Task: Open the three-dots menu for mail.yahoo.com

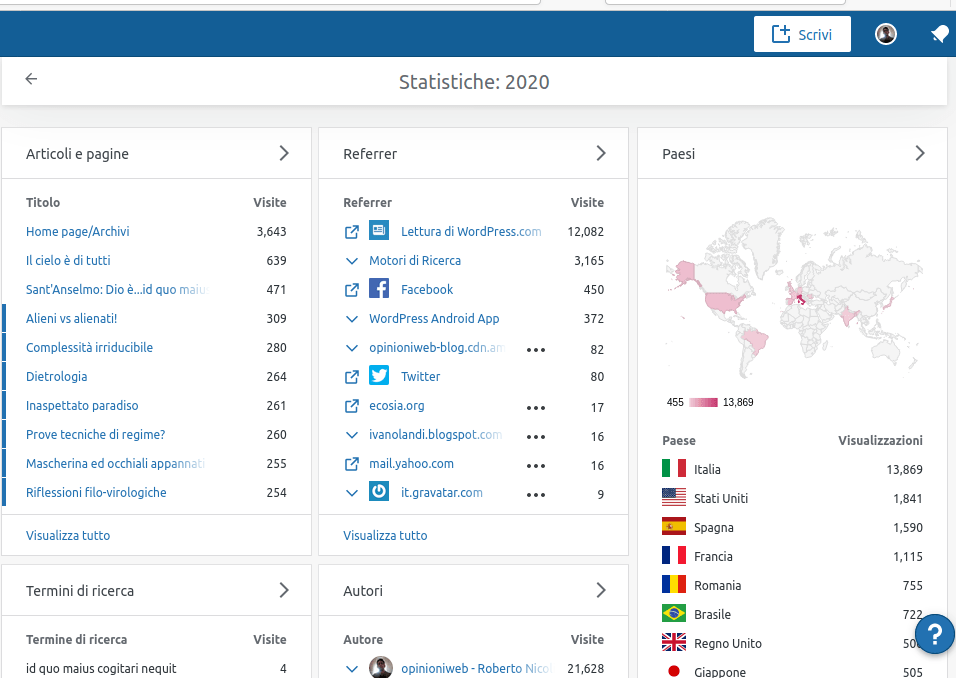Action: 536,465
